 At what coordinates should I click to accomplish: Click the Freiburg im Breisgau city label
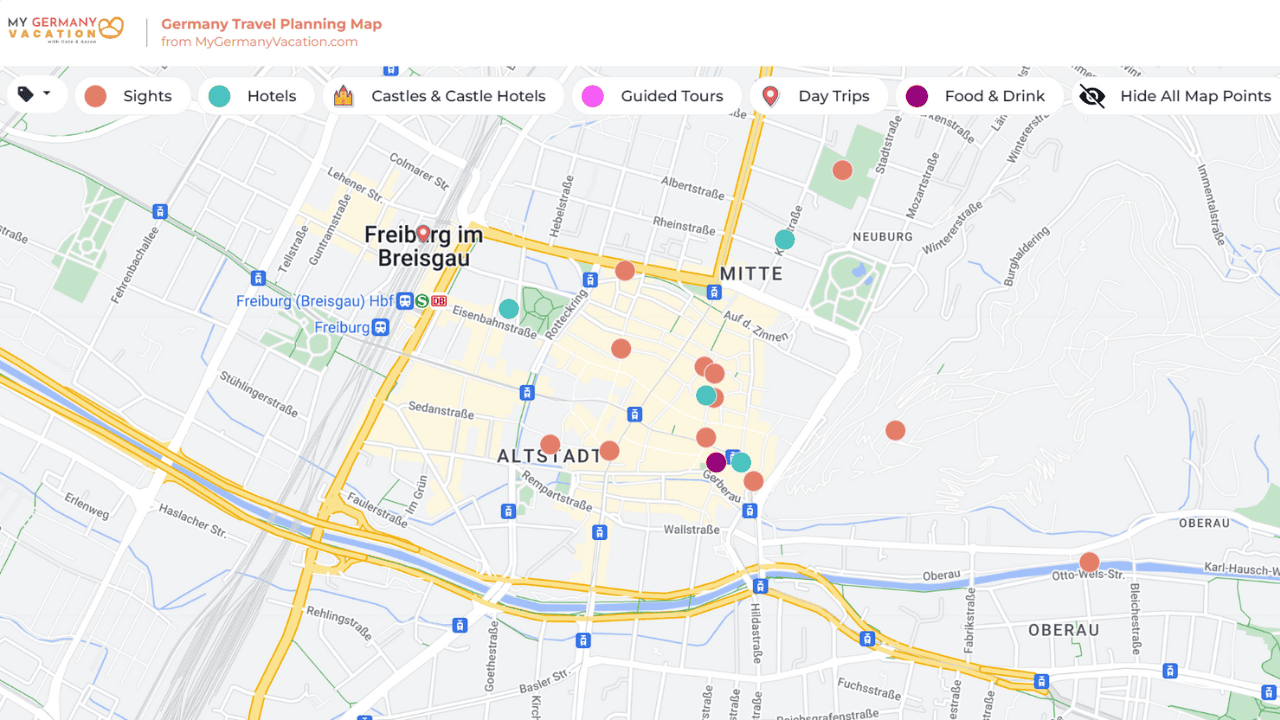pos(423,246)
